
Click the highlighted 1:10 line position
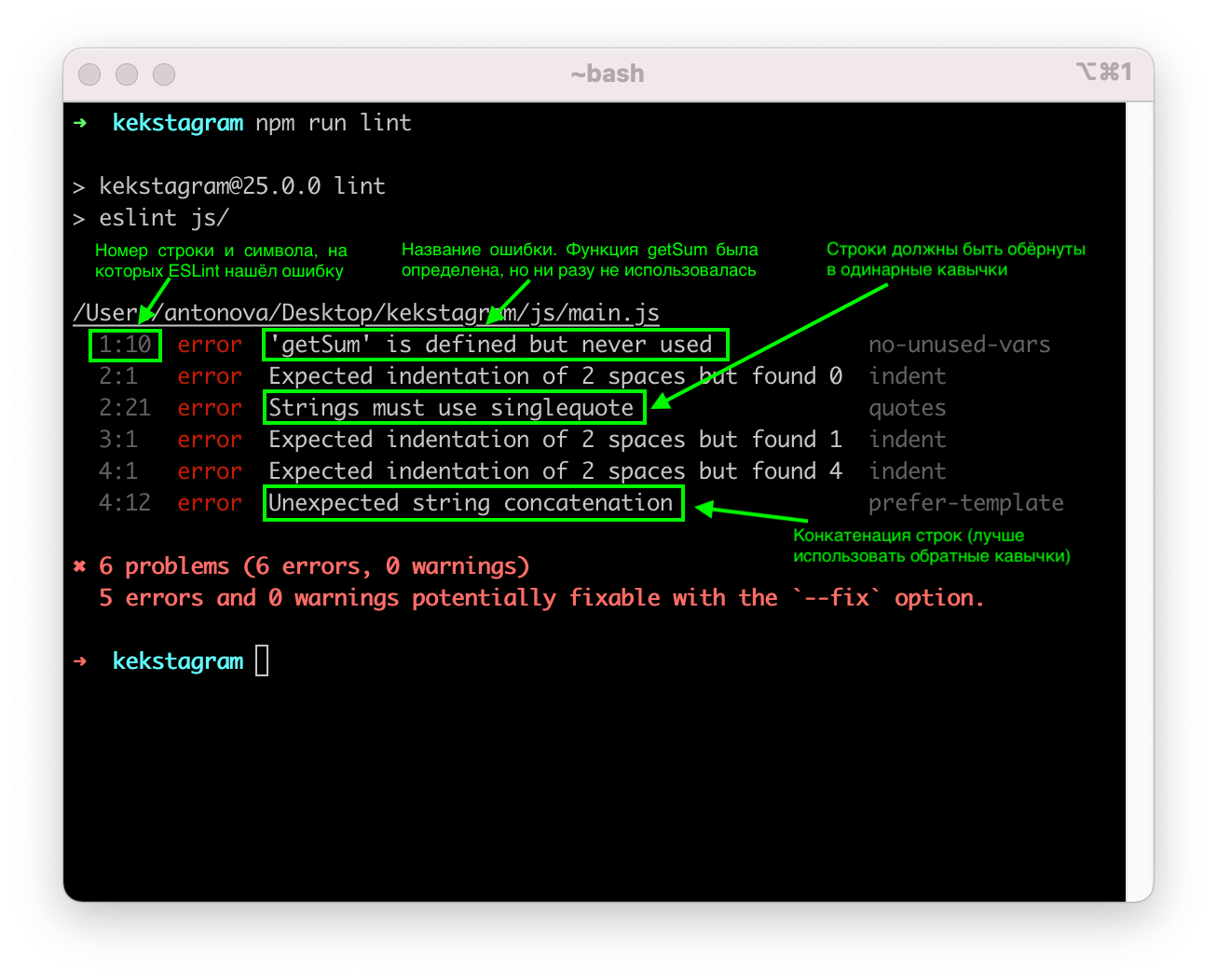(125, 345)
